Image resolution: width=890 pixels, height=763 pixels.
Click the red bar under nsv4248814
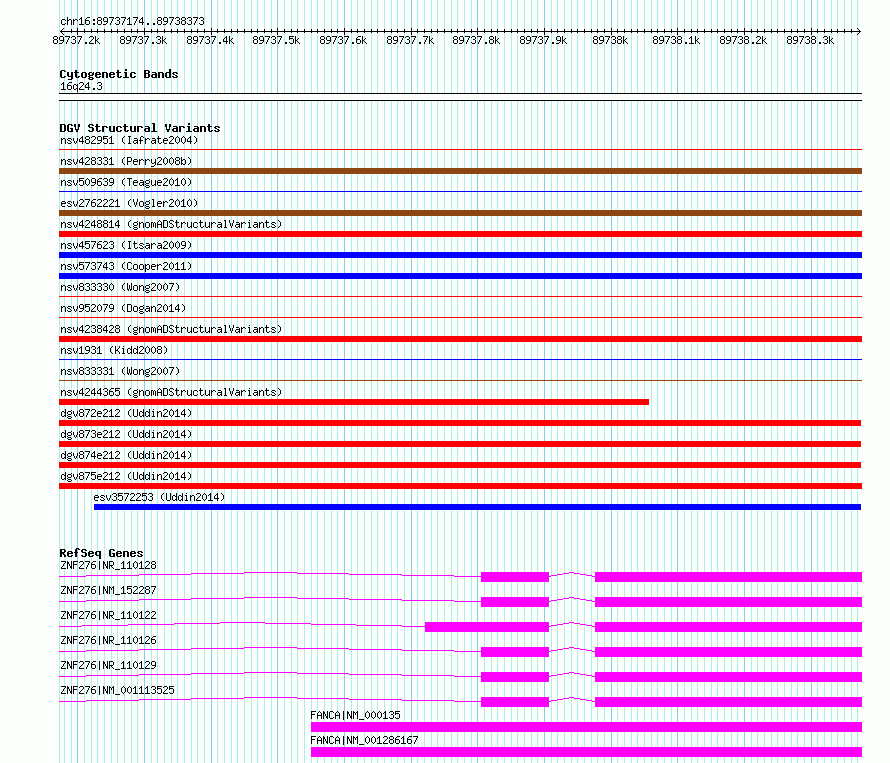point(460,234)
